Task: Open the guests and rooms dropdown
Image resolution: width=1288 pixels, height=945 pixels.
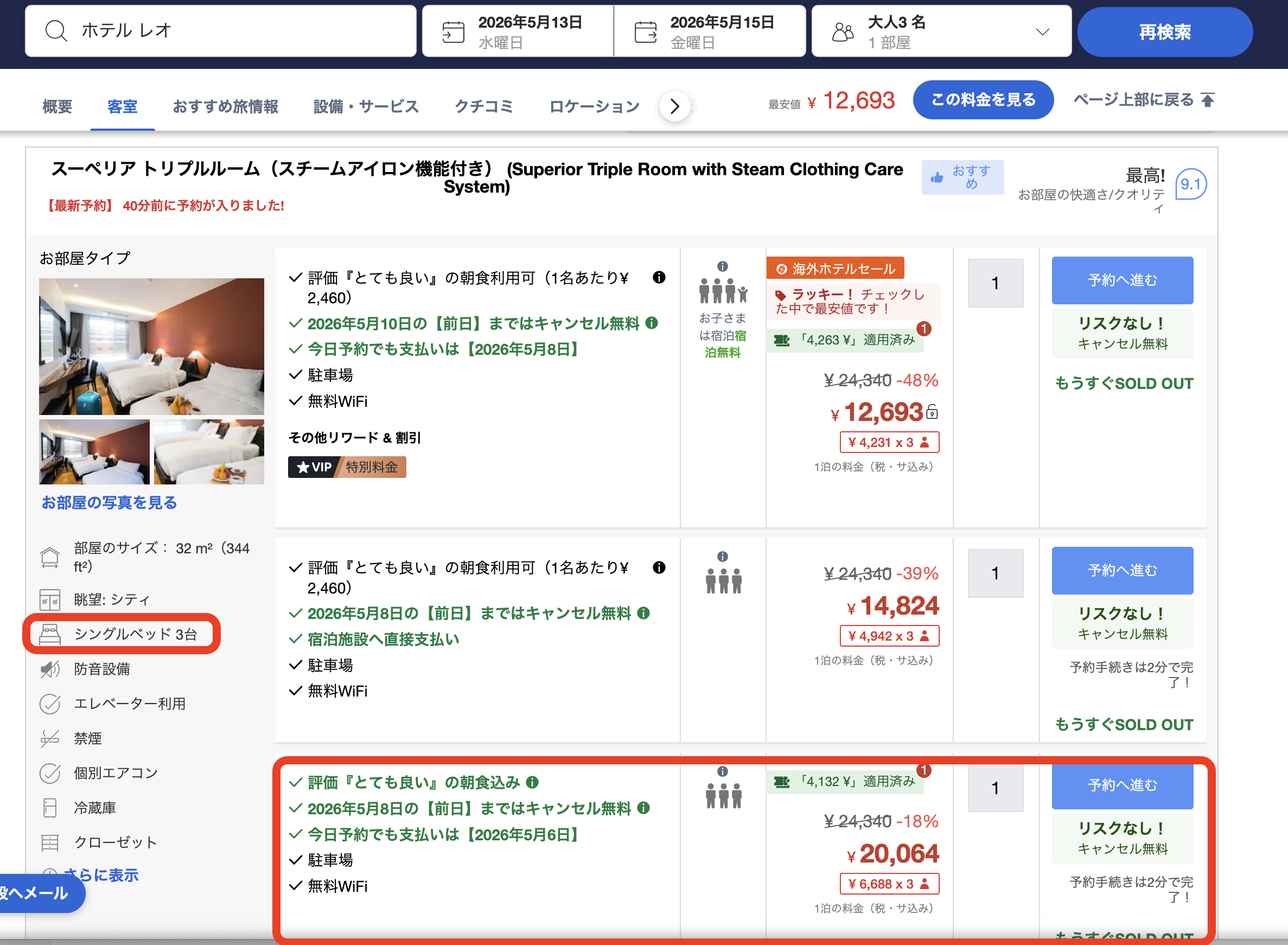Action: click(1042, 32)
